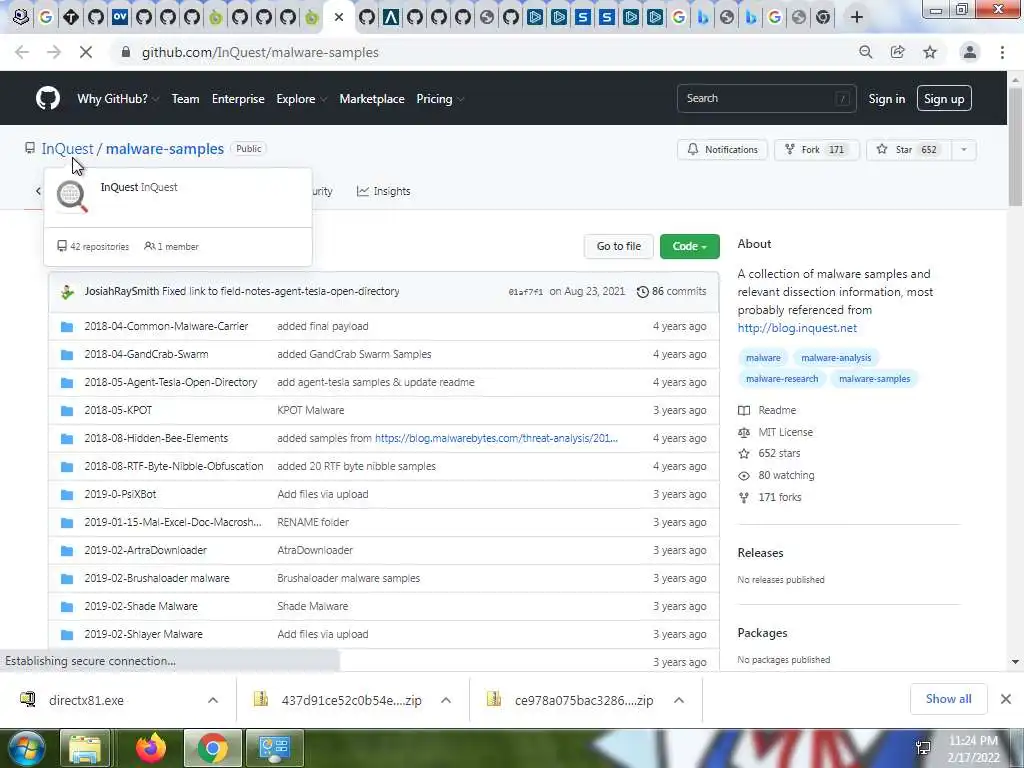1024x768 pixels.
Task: Click folder icon for 2018-05-KPOT
Action: [67, 411]
